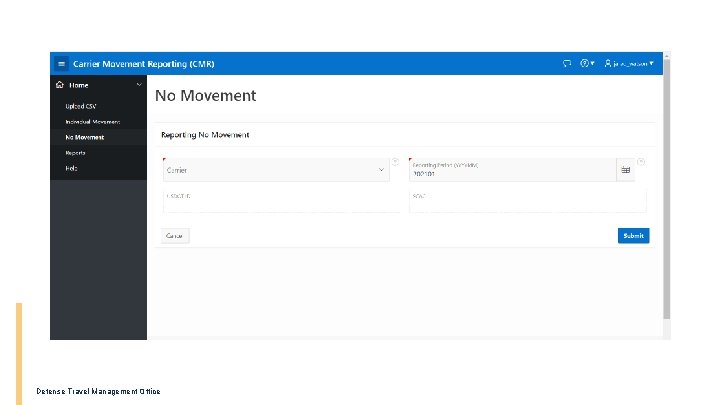Click the USDOT ID field
The height and width of the screenshot is (405, 720).
pos(281,201)
